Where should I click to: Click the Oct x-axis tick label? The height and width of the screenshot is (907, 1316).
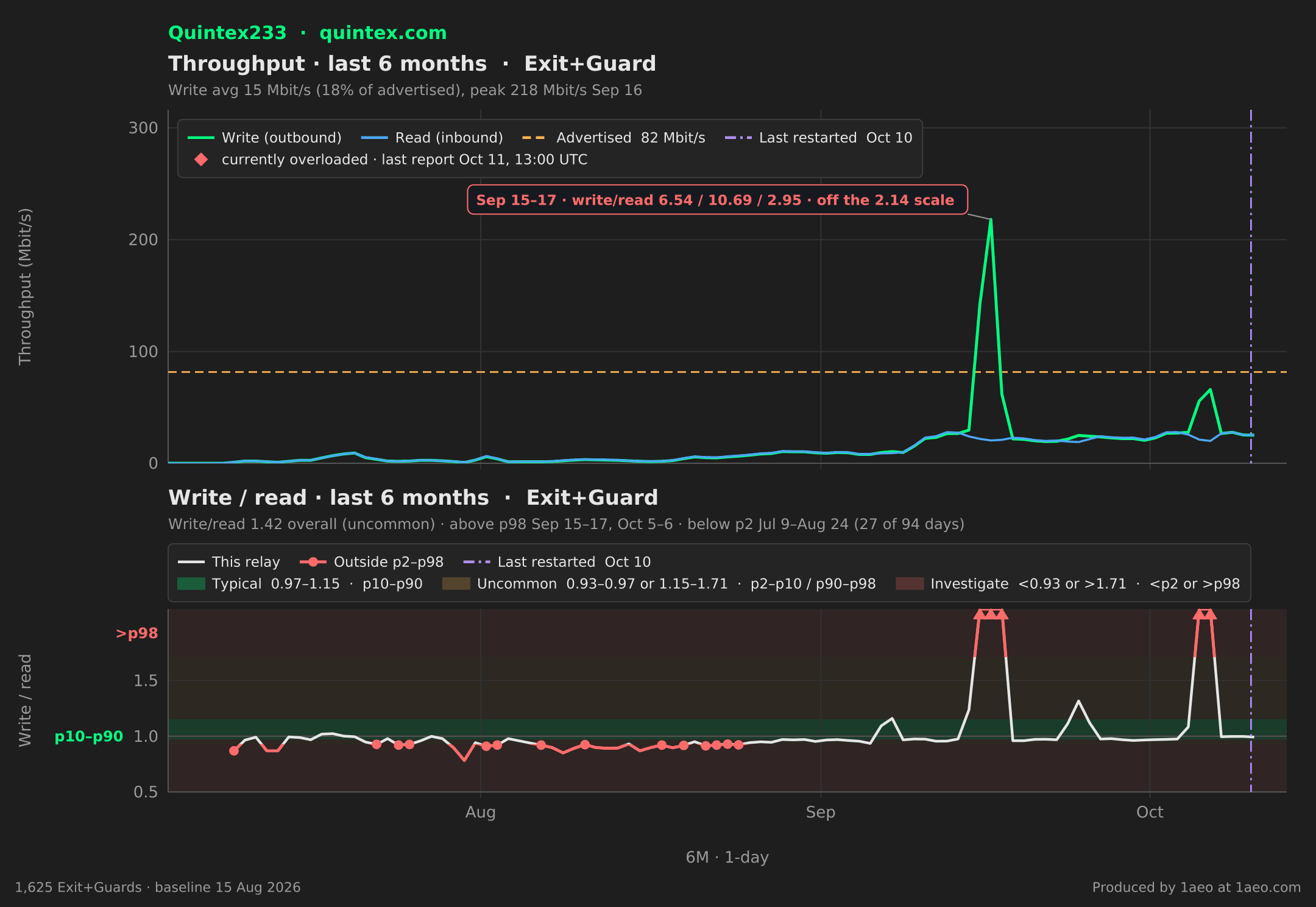coord(1150,813)
